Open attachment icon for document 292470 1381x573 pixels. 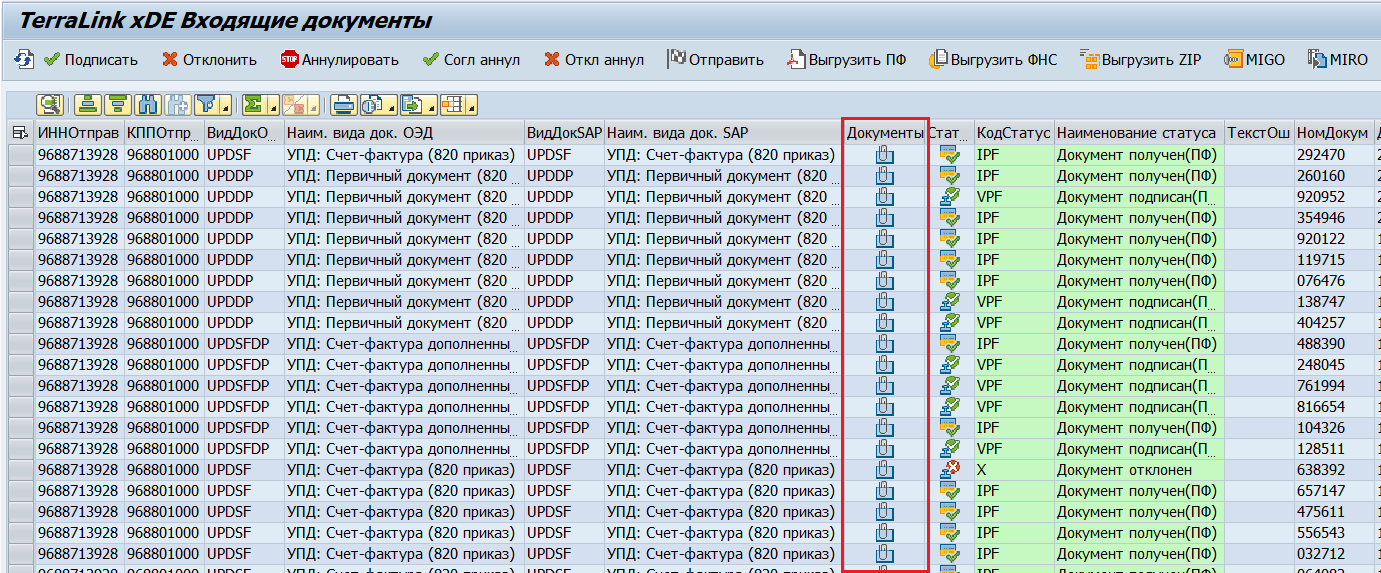click(884, 155)
